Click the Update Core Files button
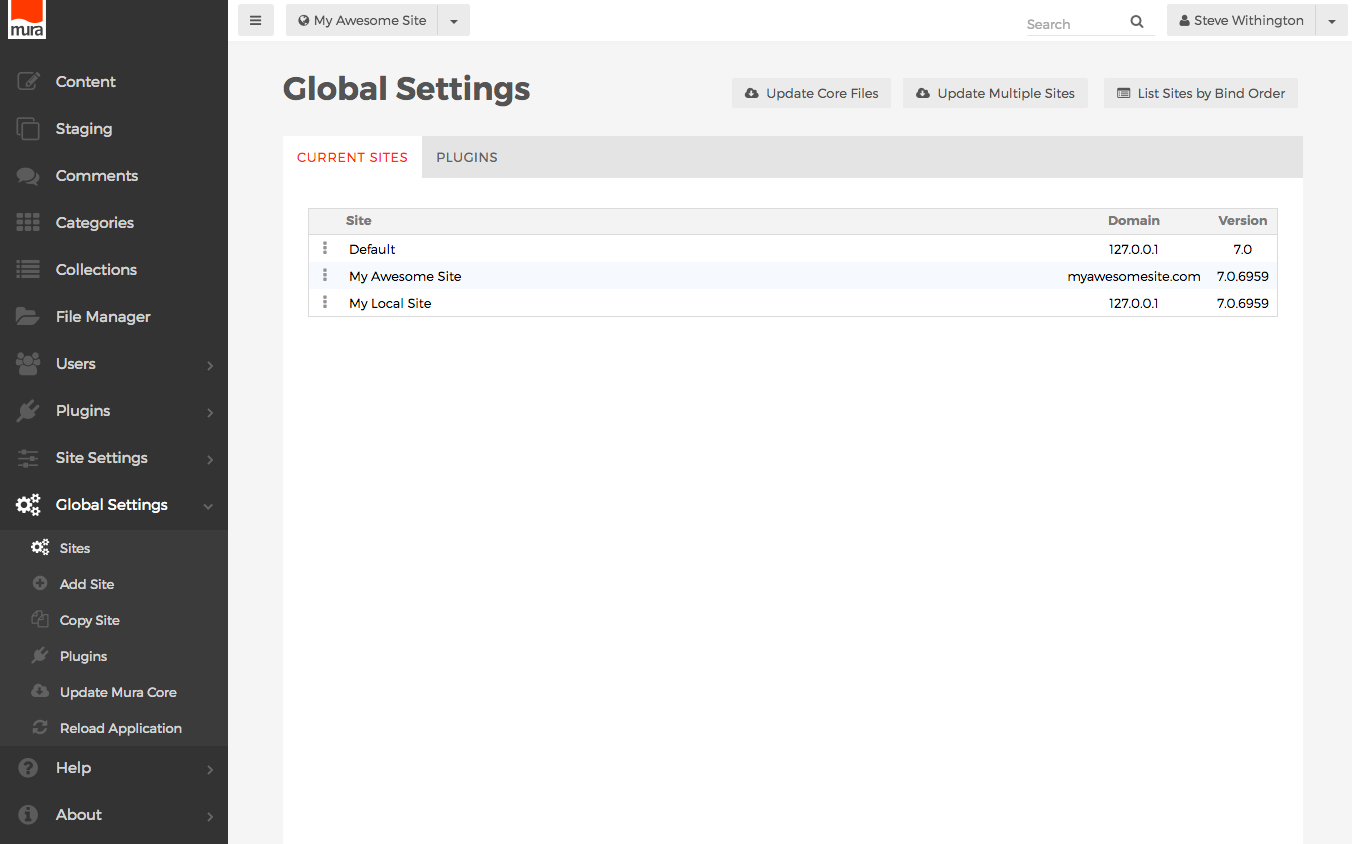1352x844 pixels. tap(811, 93)
